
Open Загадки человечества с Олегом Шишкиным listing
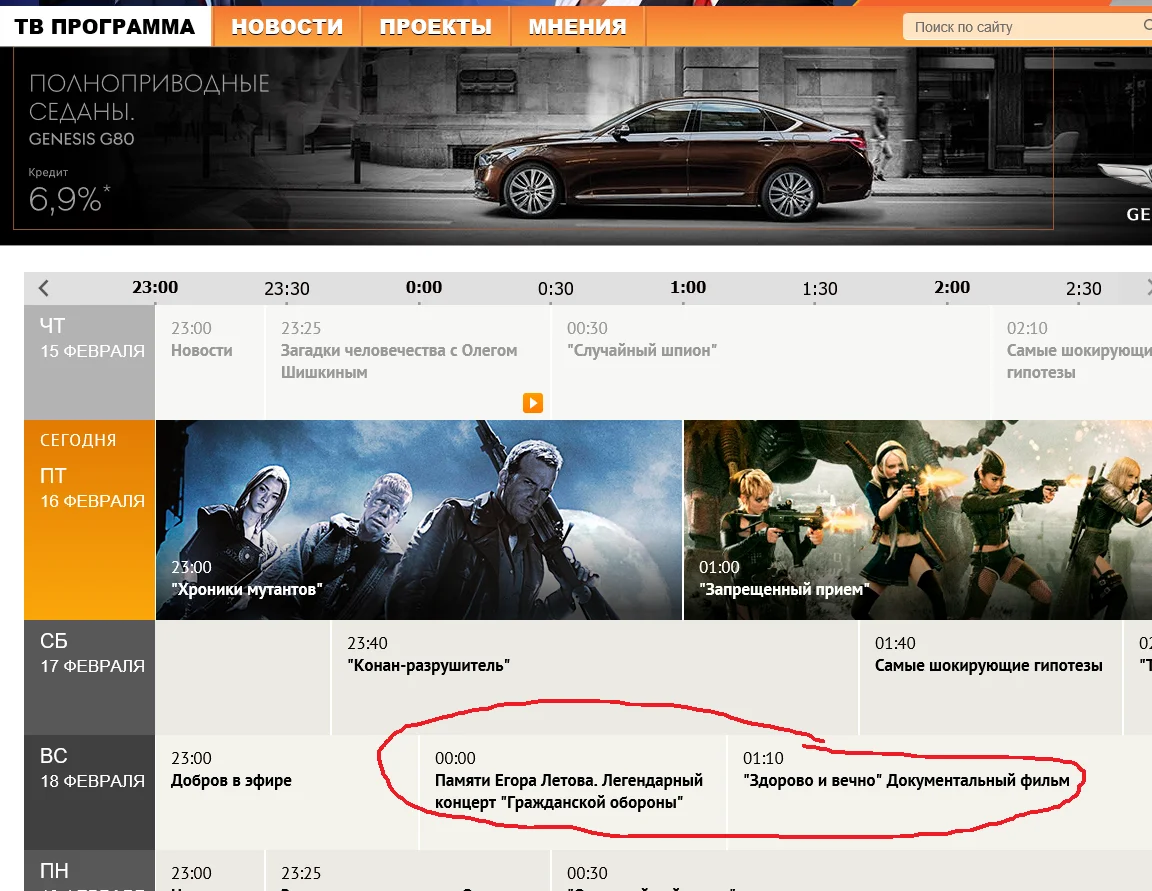(x=408, y=362)
